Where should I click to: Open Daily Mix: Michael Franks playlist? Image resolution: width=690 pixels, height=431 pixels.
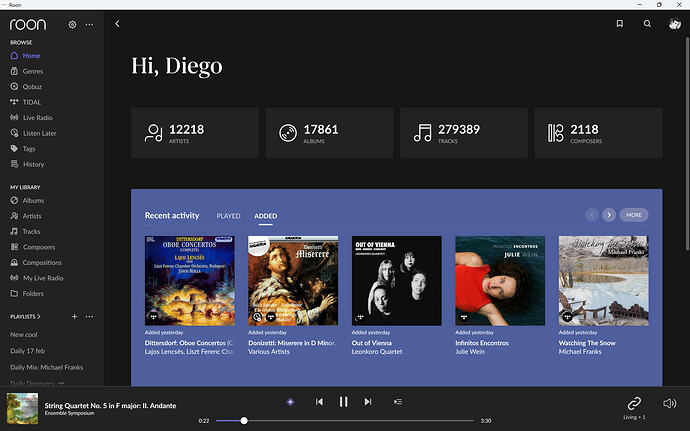(47, 367)
